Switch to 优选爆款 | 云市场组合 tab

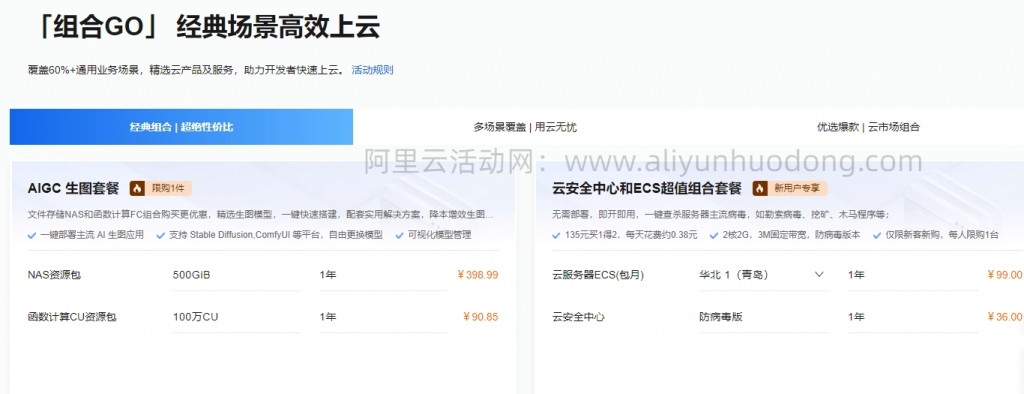[x=868, y=127]
